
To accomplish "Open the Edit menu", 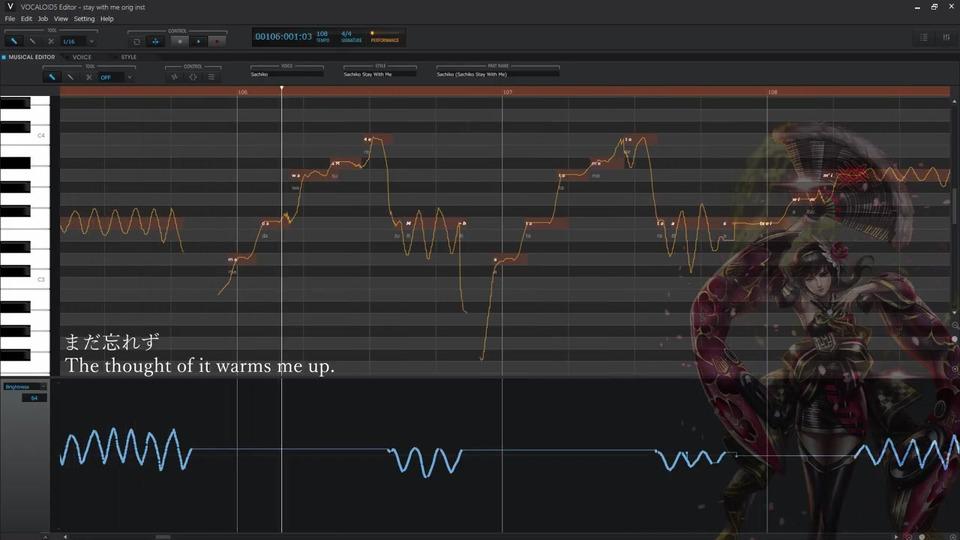I will pyautogui.click(x=26, y=19).
